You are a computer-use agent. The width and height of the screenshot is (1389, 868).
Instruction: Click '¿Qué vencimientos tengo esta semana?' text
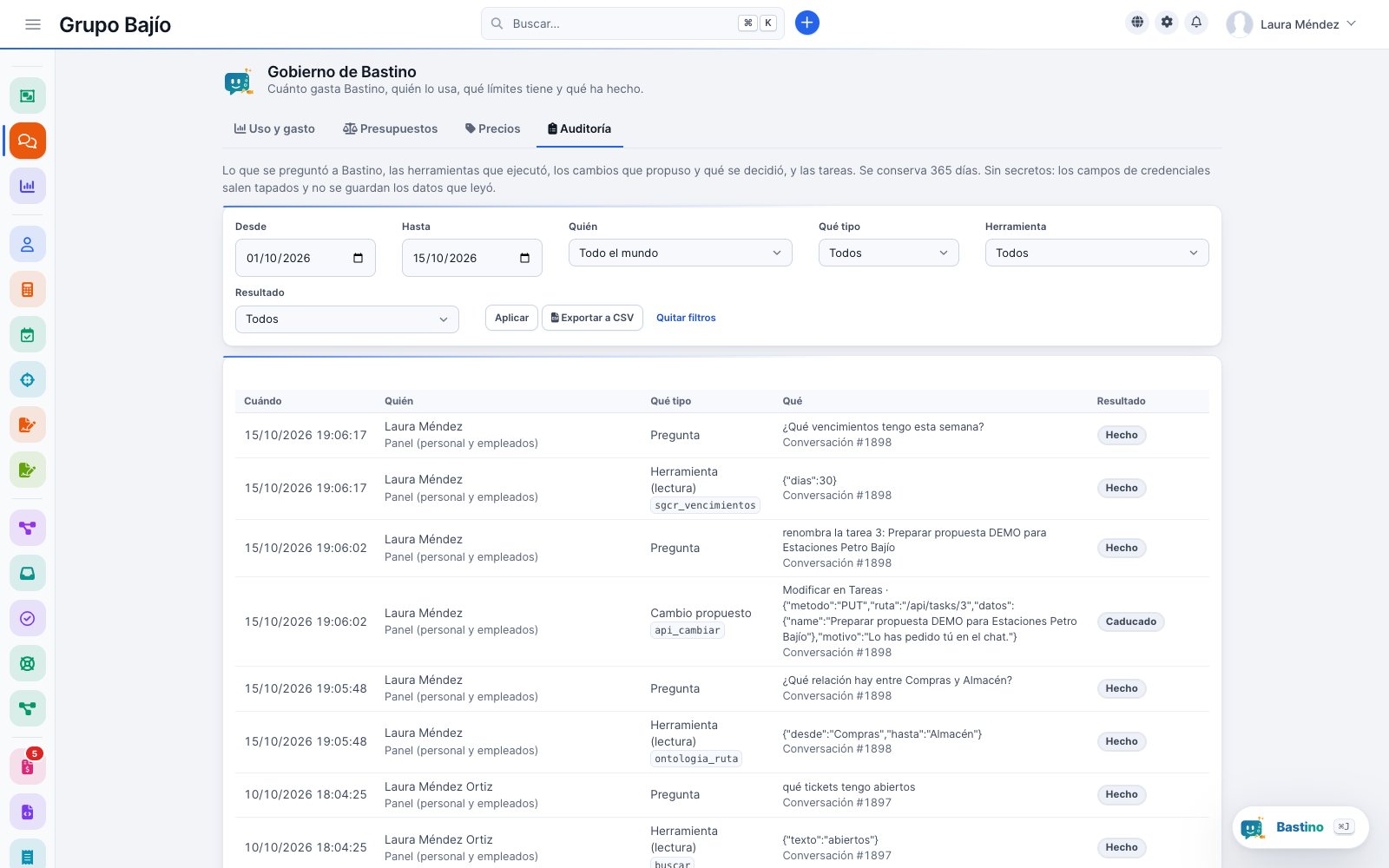coord(883,427)
